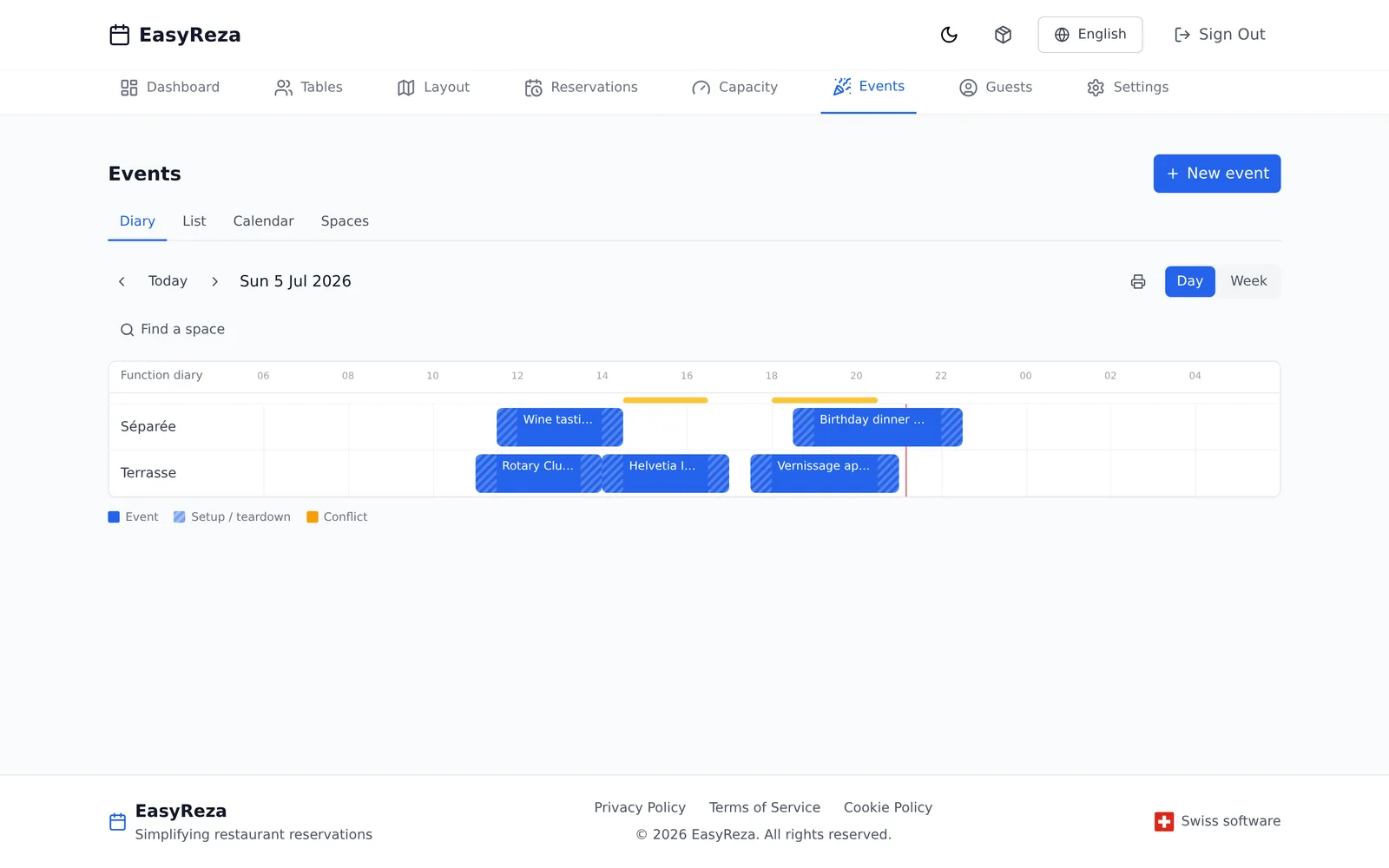
Task: Go to previous day chevron
Action: (122, 281)
